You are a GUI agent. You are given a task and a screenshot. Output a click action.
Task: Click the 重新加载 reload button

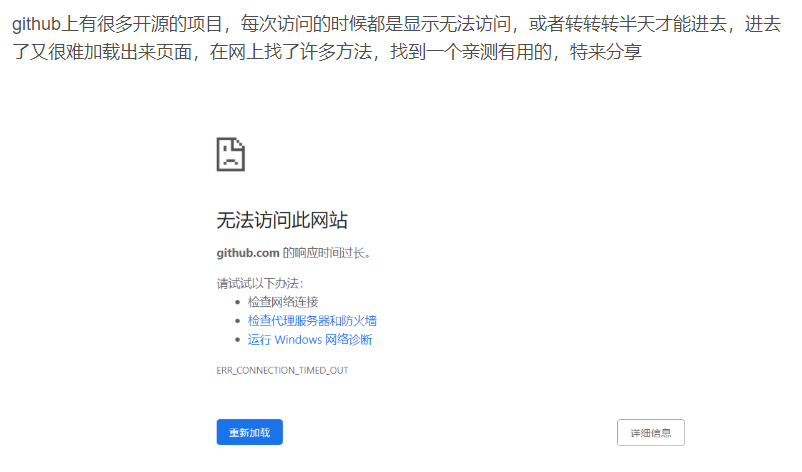point(249,432)
